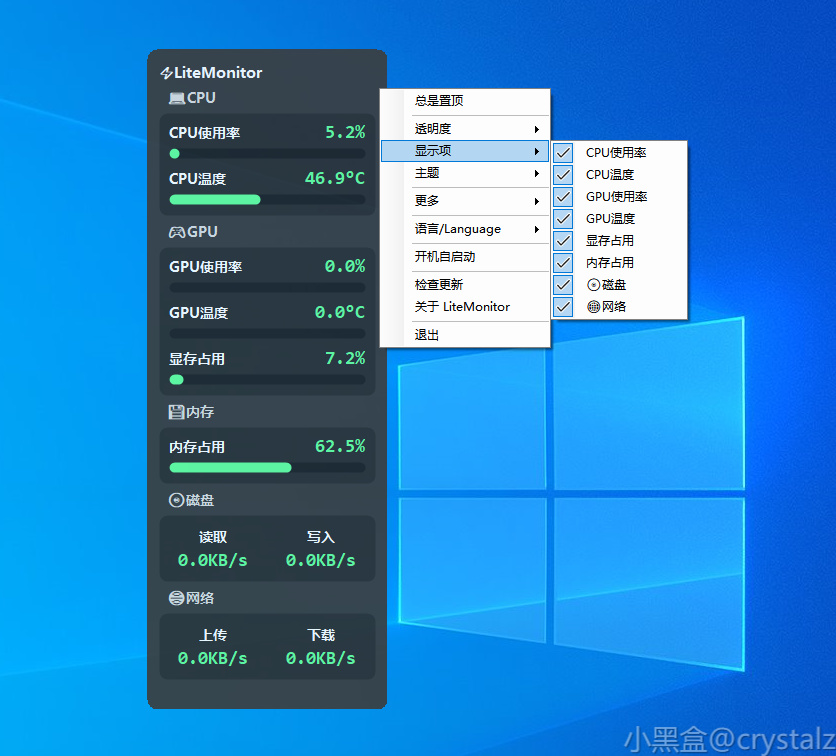
Task: Uncheck the 显存占用 checkbox
Action: click(x=563, y=241)
